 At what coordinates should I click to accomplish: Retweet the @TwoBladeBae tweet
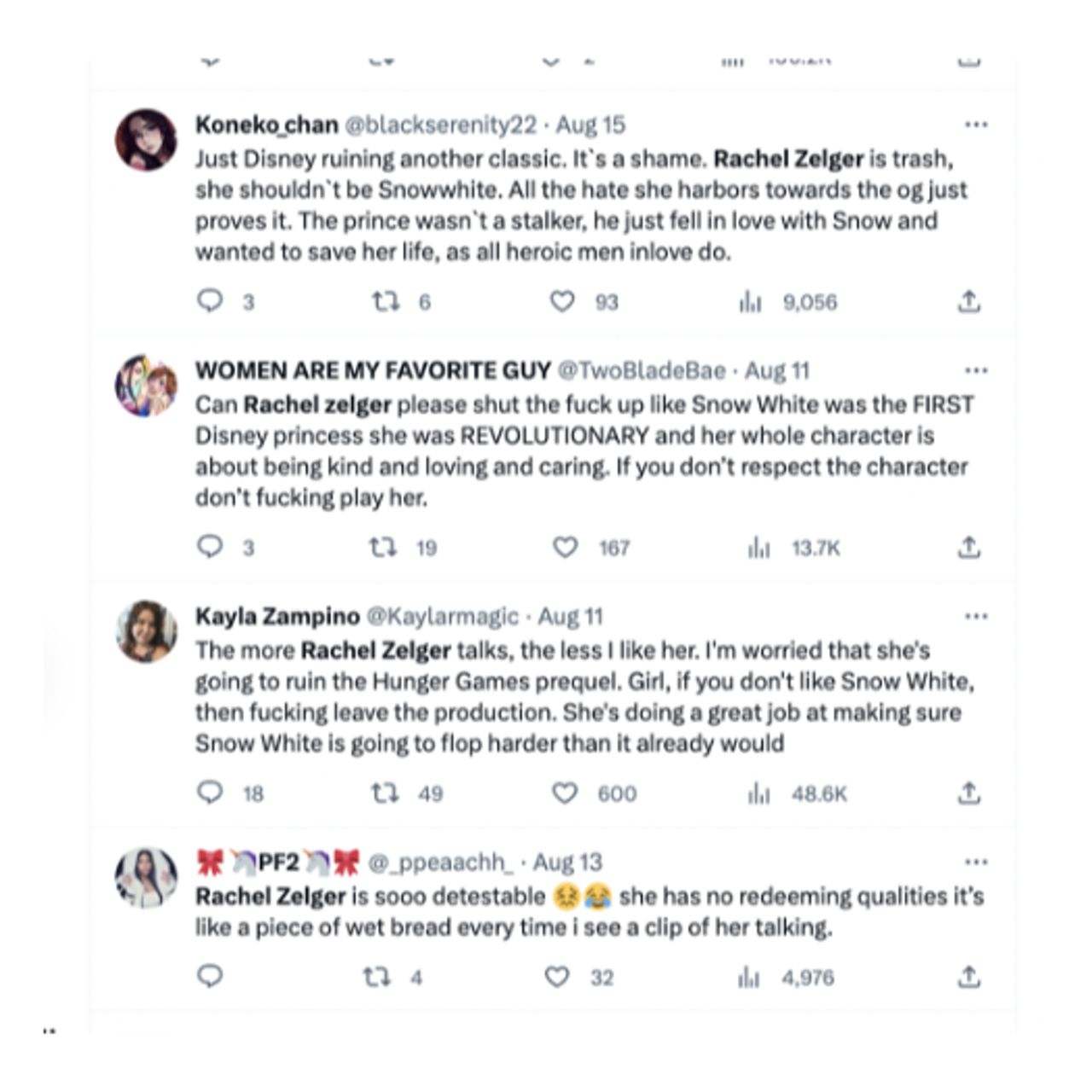382,547
